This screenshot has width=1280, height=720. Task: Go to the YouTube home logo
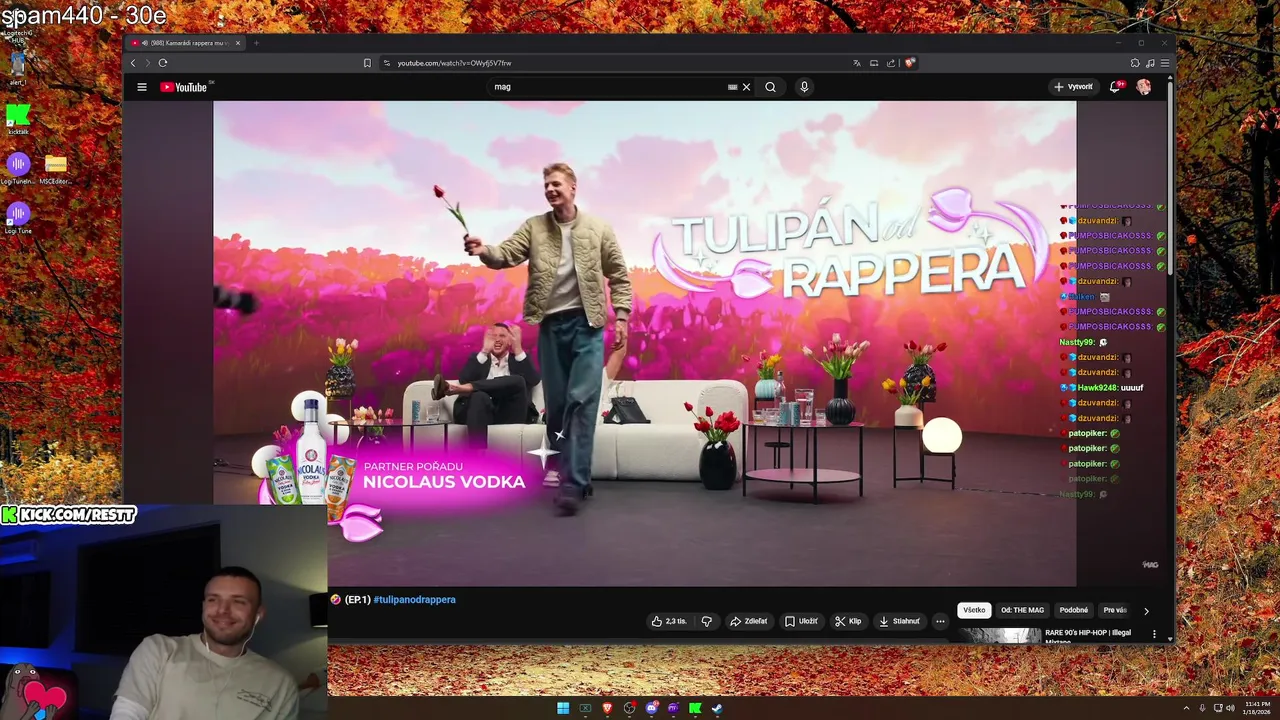click(183, 87)
